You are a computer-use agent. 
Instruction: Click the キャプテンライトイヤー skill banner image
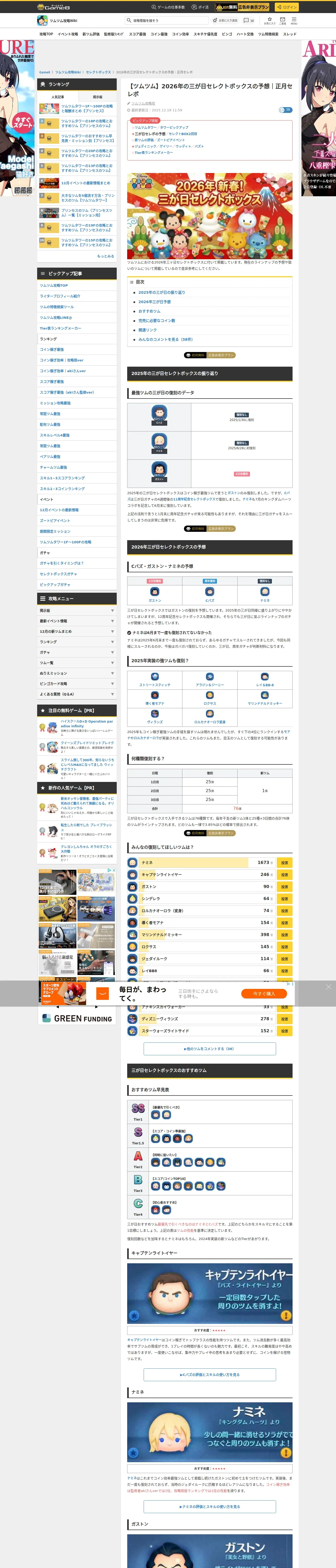pos(210,1294)
